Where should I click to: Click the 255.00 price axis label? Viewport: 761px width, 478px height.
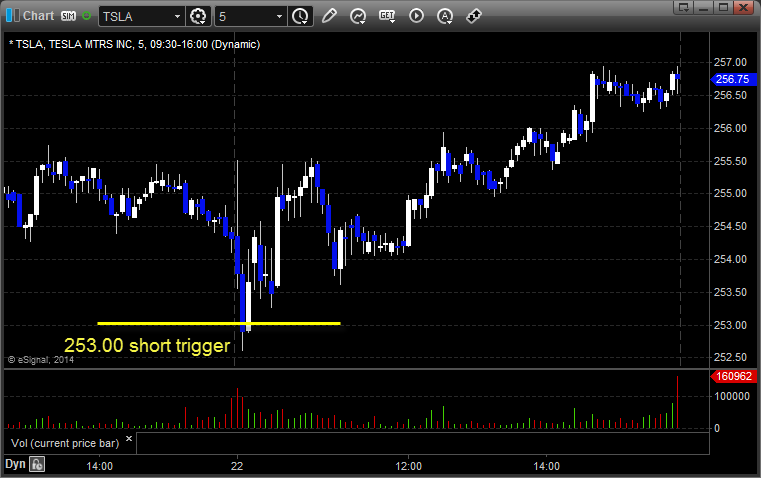[x=730, y=193]
